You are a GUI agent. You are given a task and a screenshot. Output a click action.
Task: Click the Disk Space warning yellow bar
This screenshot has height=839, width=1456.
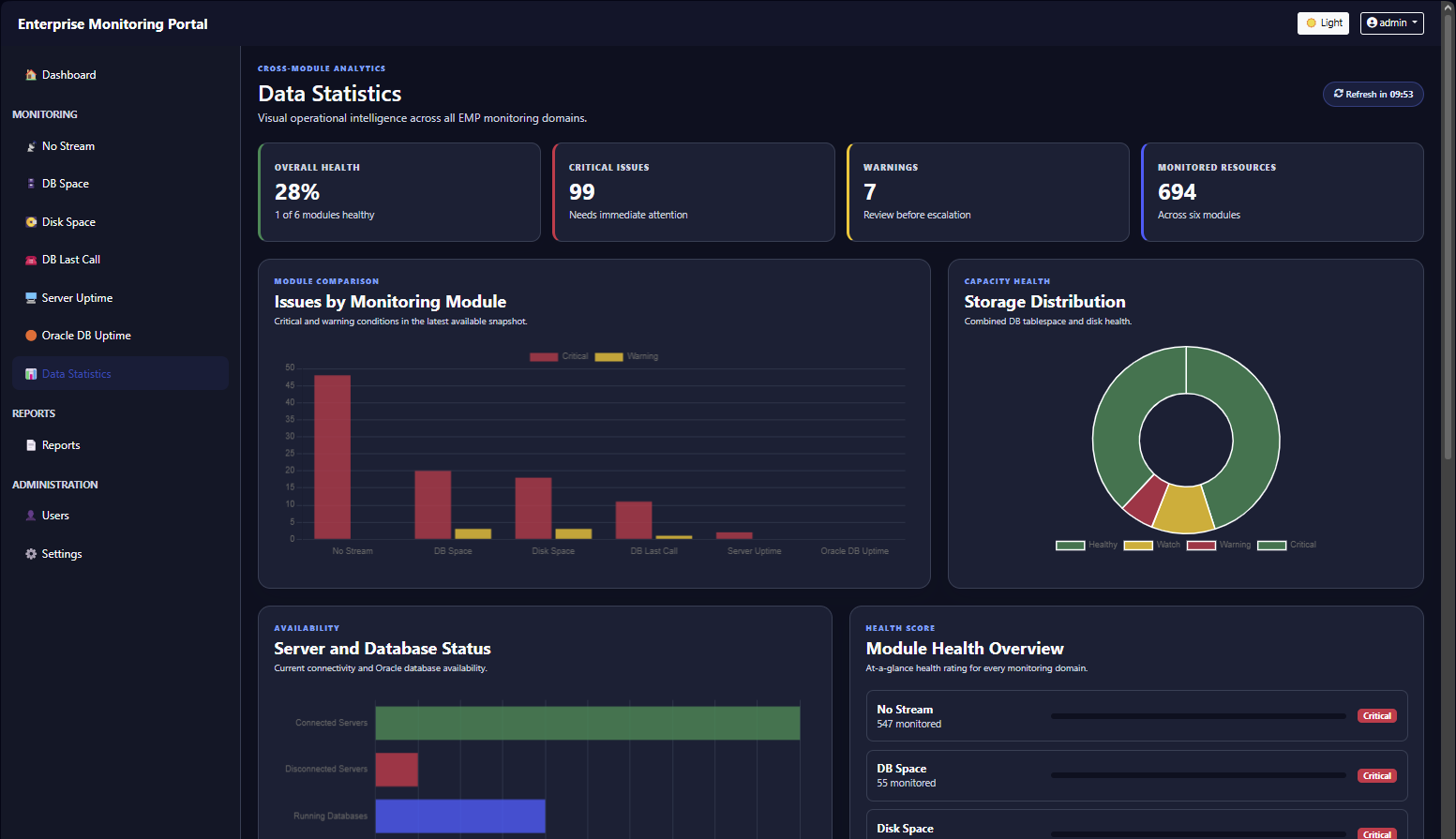[x=574, y=533]
